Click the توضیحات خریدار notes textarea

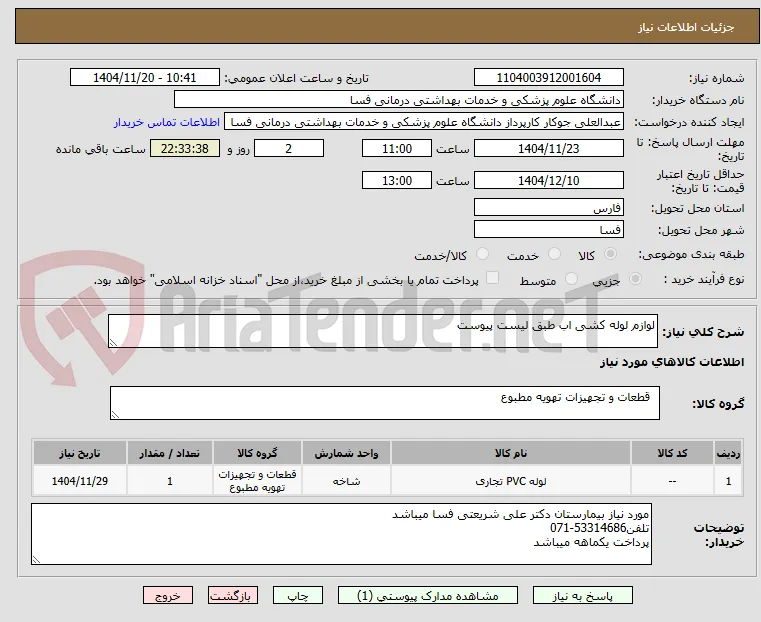click(x=341, y=534)
